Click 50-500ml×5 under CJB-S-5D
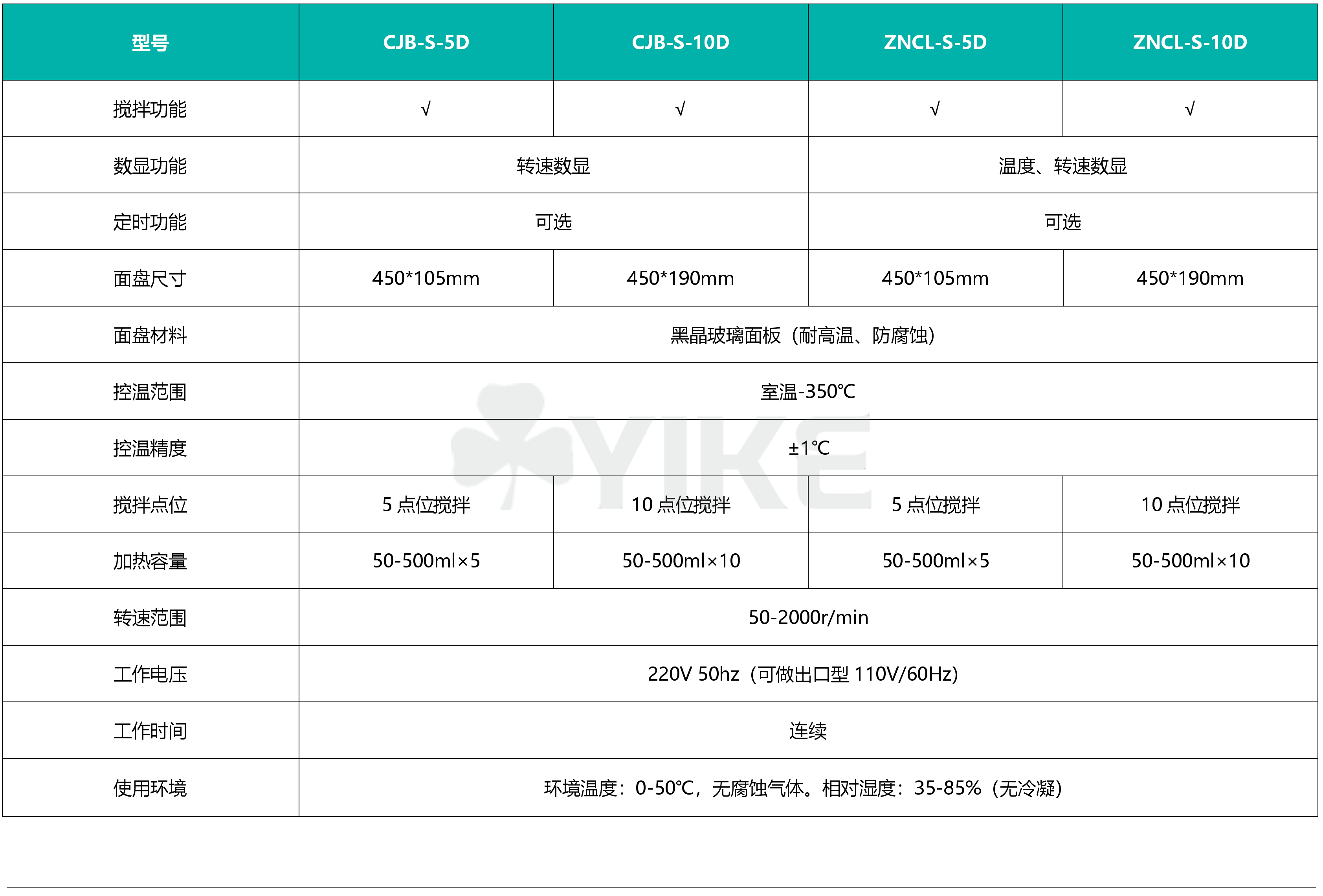Viewport: 1323px width, 896px height. click(x=426, y=561)
